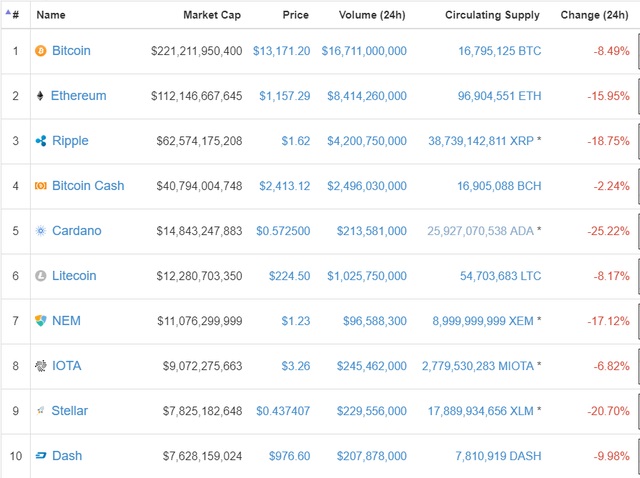
Task: Click Ethereum price $1,157.29
Action: tap(285, 96)
